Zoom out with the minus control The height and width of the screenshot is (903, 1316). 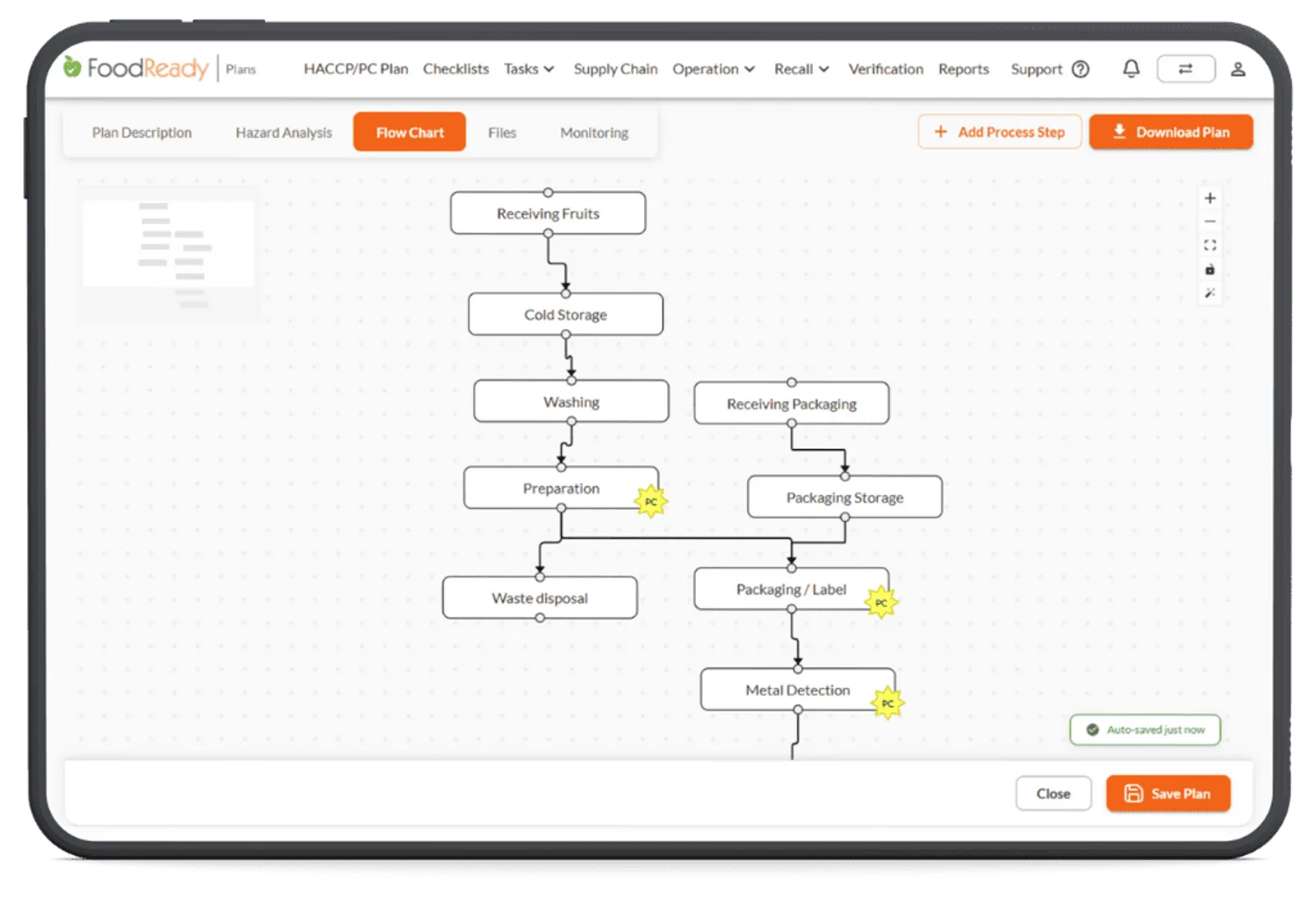pyautogui.click(x=1210, y=222)
